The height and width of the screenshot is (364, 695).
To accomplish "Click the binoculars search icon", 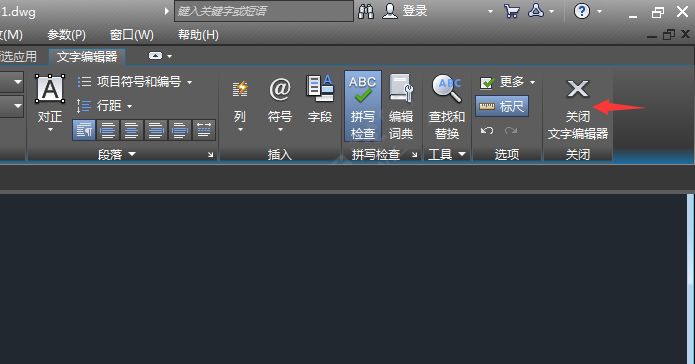I will coord(366,11).
